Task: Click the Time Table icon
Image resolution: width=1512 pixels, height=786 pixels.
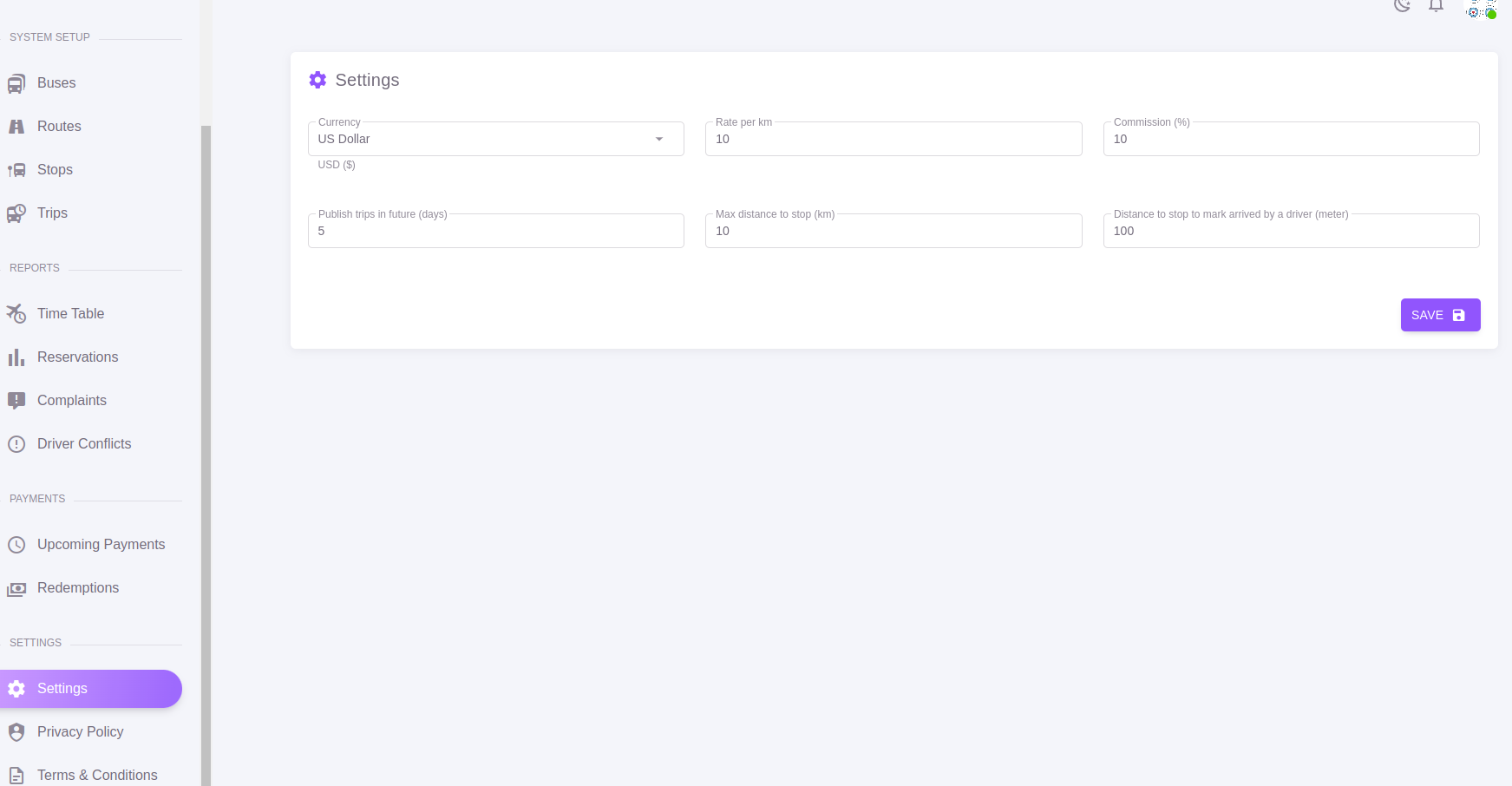Action: click(x=16, y=314)
